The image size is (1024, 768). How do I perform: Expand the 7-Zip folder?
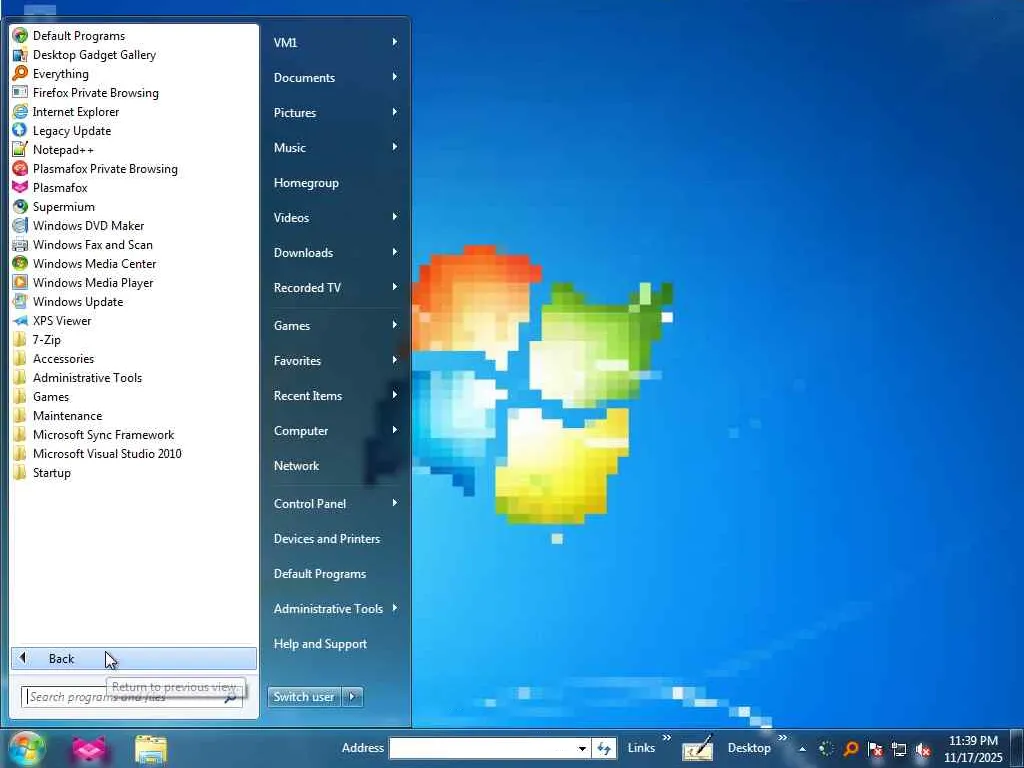coord(134,340)
